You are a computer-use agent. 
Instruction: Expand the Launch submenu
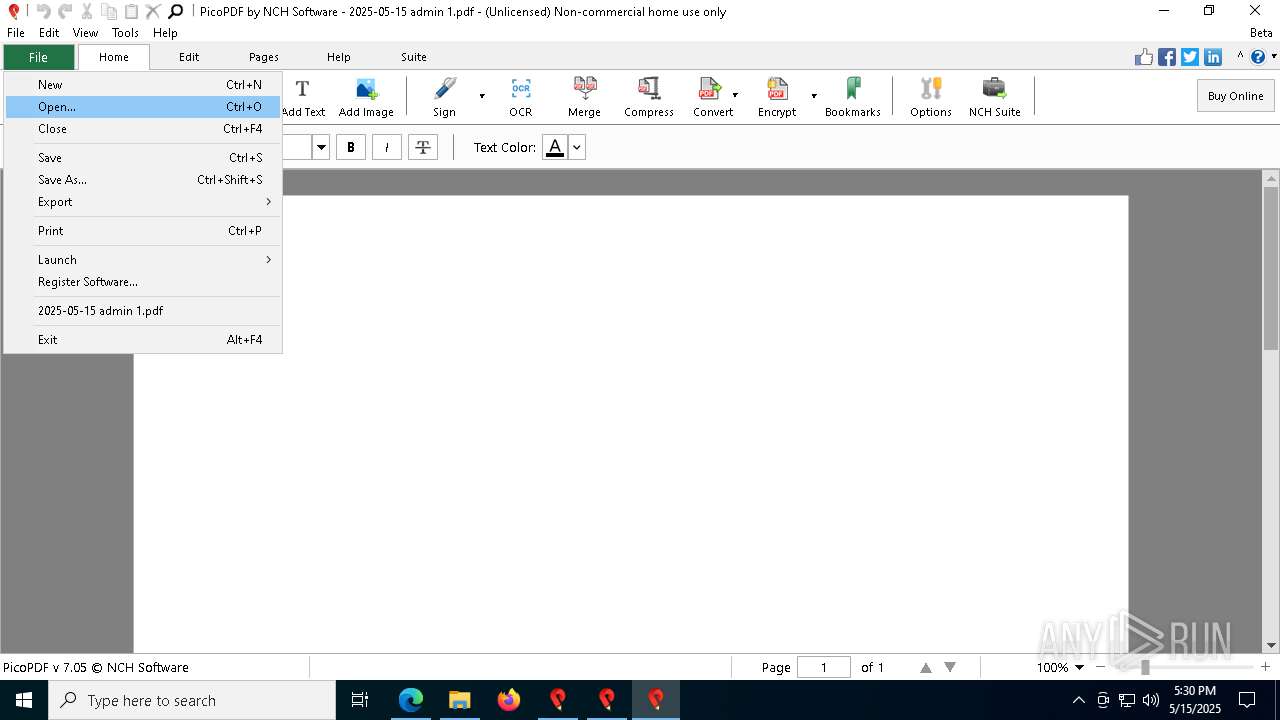143,260
